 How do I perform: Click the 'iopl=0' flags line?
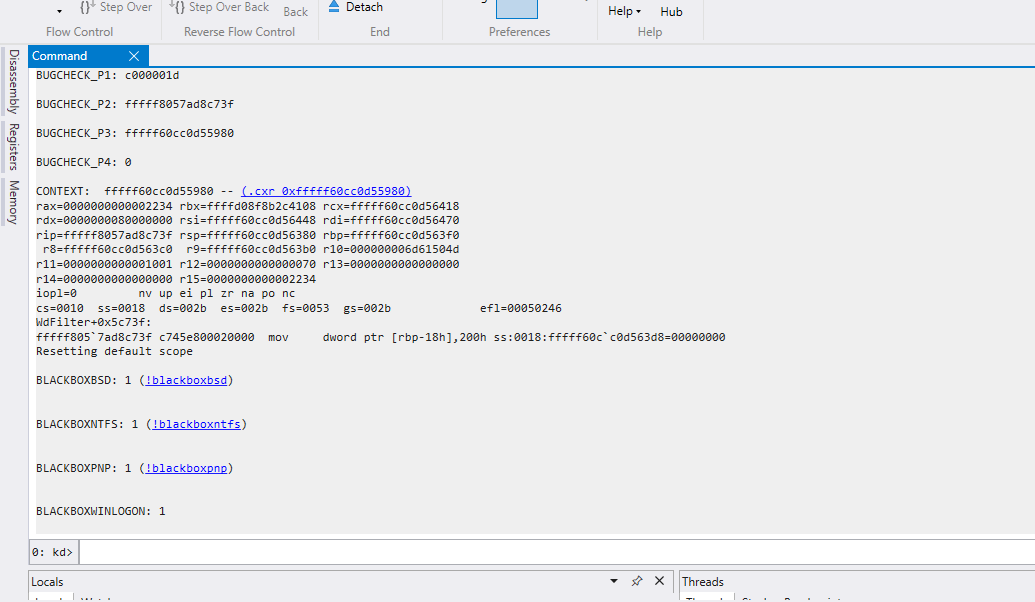[x=166, y=293]
